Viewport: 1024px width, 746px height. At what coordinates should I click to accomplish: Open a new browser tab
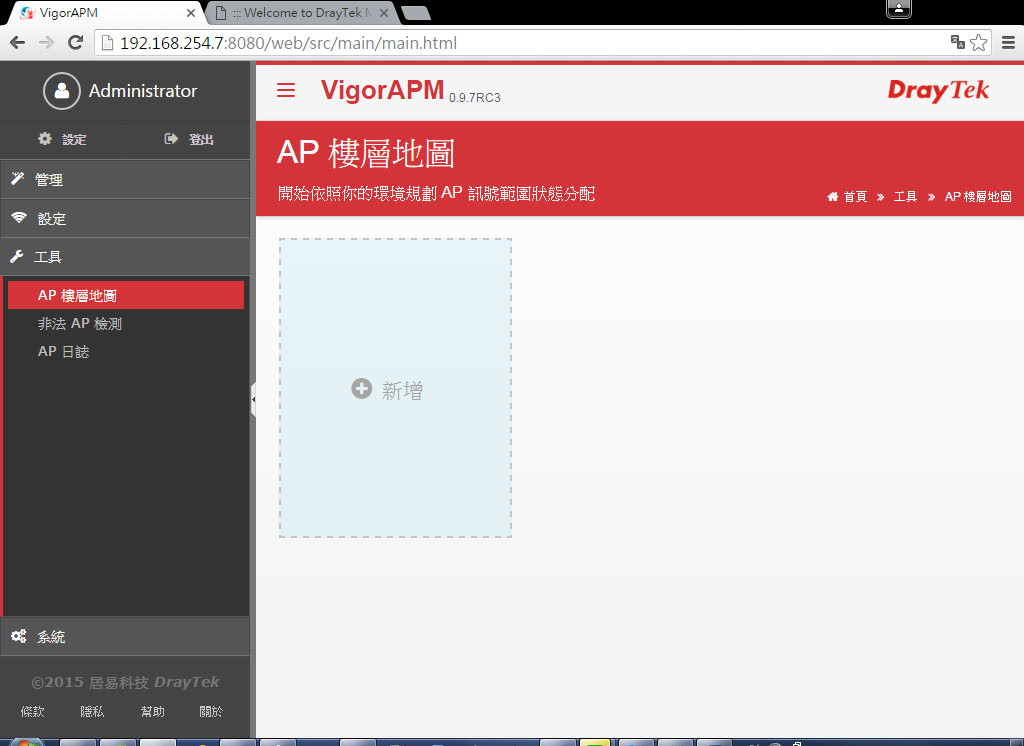pos(415,13)
